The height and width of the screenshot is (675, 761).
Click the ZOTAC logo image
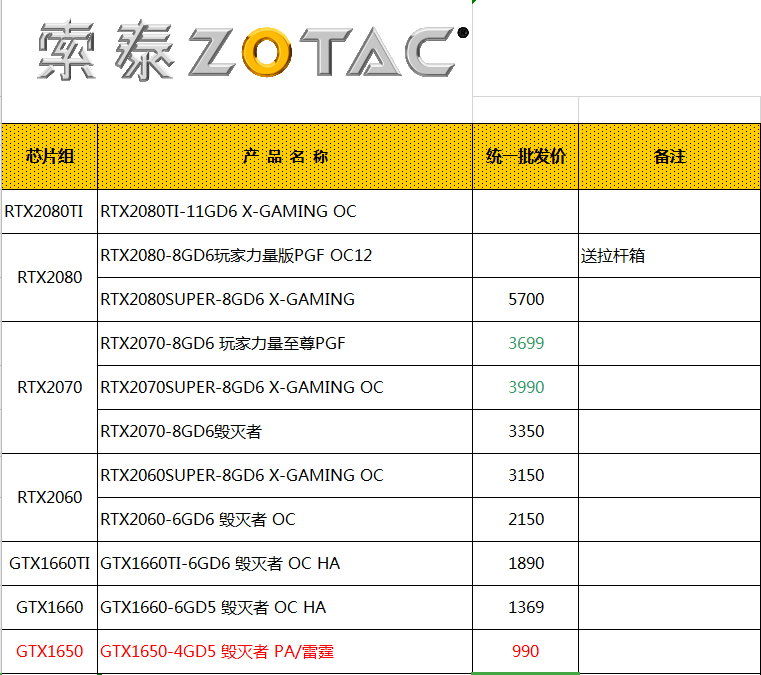click(x=250, y=51)
